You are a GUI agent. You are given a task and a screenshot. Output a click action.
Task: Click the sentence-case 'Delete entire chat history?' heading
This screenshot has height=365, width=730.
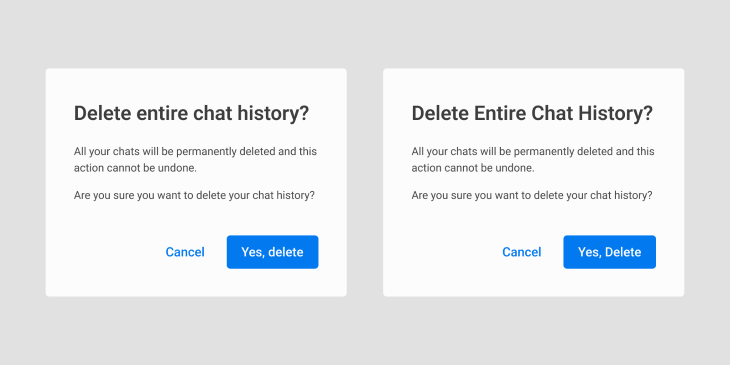191,114
